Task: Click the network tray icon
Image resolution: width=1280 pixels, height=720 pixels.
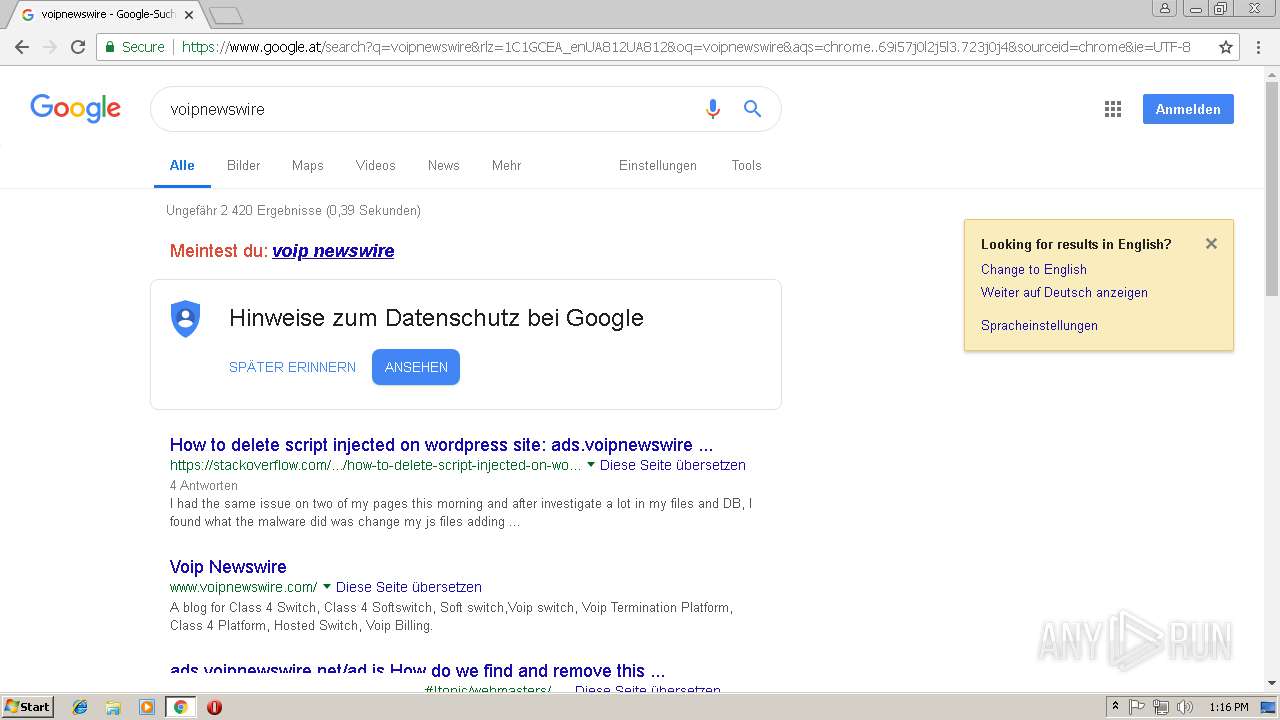Action: pos(1161,707)
